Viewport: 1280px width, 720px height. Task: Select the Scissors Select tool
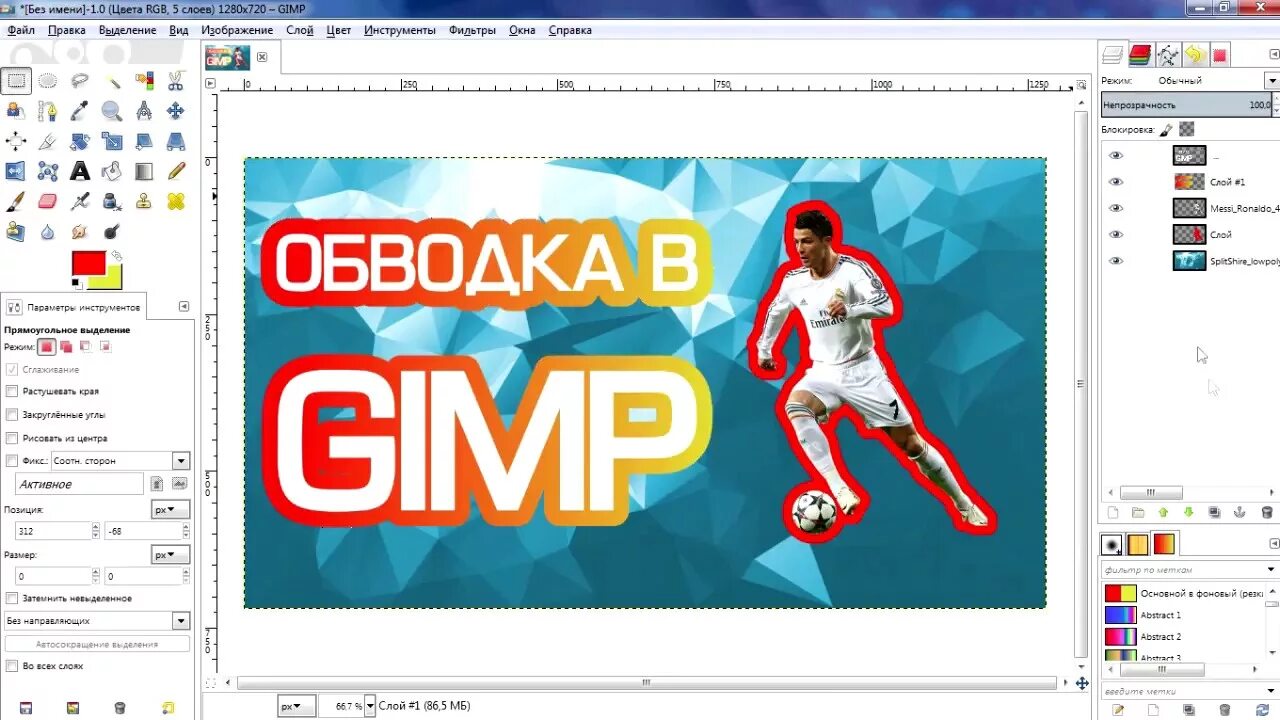click(x=176, y=81)
